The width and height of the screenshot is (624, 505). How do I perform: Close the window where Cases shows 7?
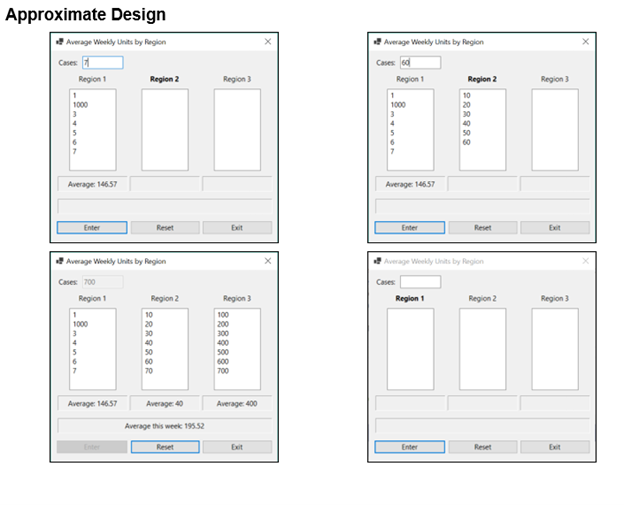268,42
